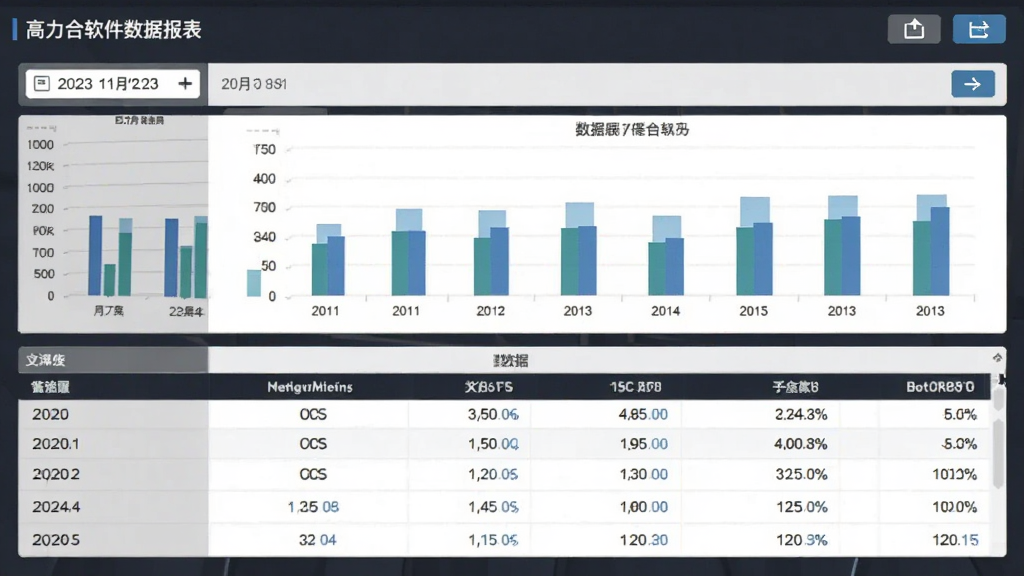Click the NetigmMieins column header
Viewport: 1024px width, 576px height.
coord(310,387)
